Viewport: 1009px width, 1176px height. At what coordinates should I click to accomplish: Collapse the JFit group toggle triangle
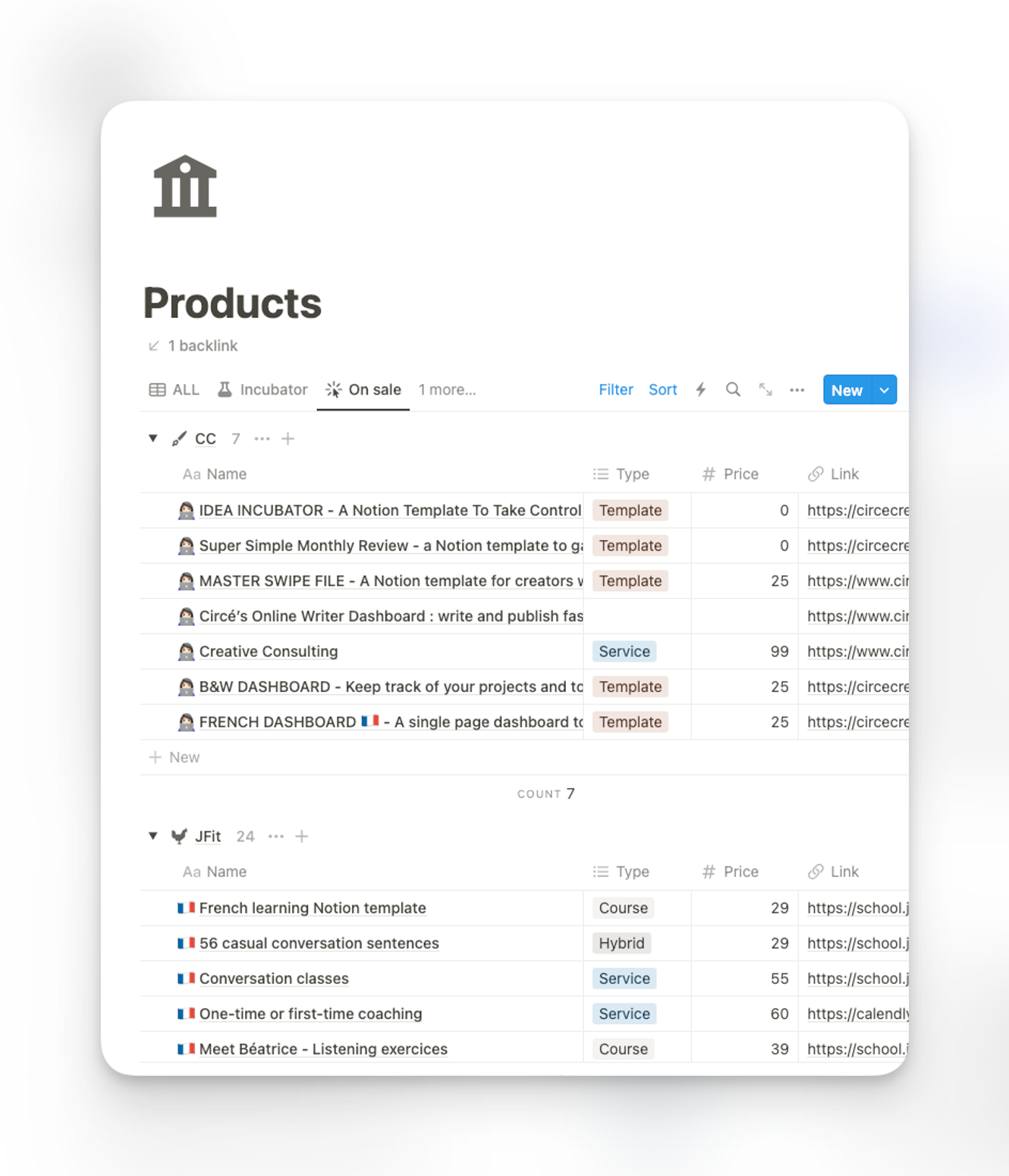click(x=153, y=836)
